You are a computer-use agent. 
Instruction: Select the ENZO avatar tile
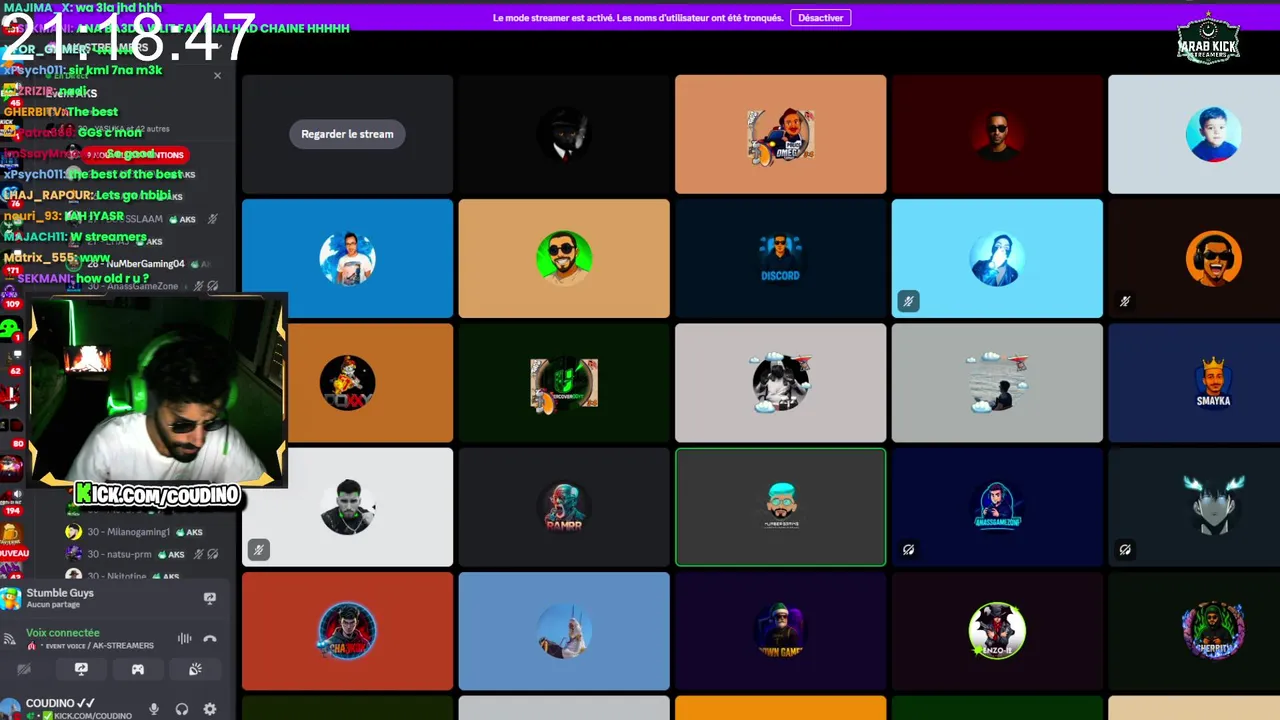[x=997, y=631]
